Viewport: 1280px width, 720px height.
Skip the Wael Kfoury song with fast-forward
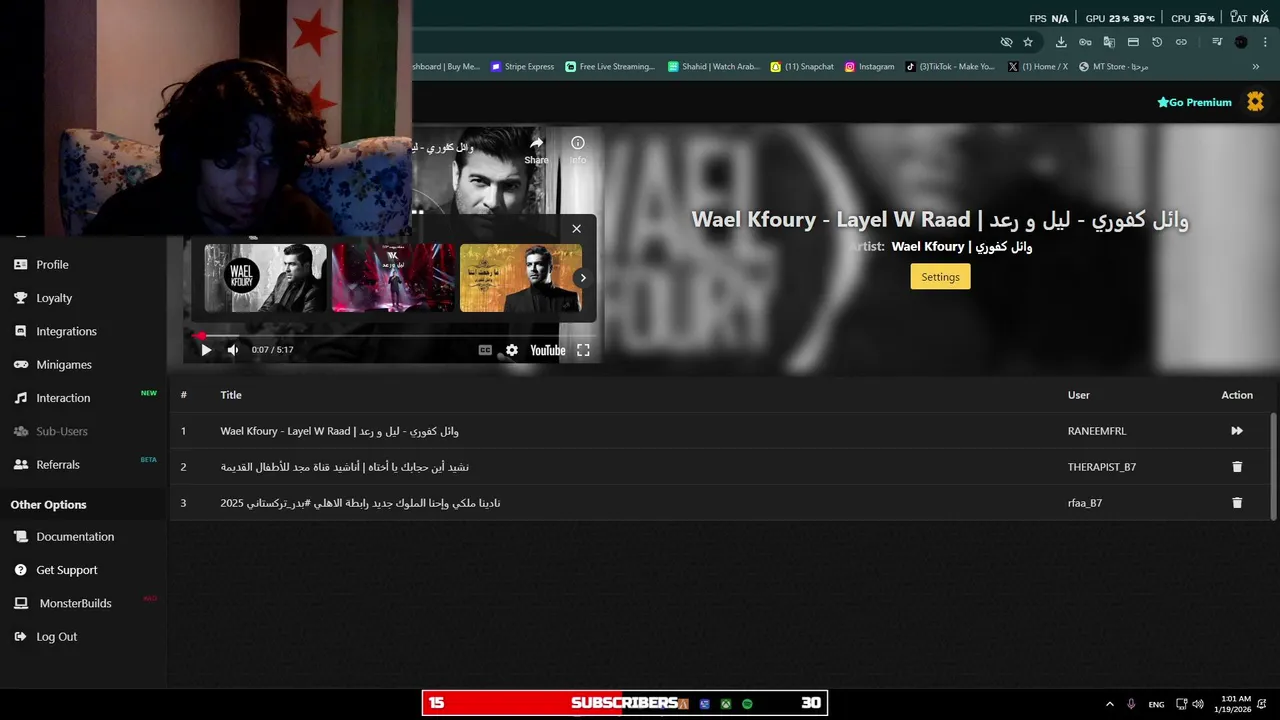1237,431
